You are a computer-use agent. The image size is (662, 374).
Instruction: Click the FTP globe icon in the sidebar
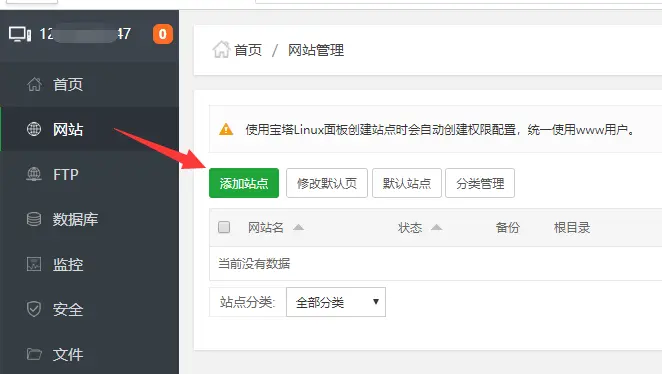pos(34,174)
